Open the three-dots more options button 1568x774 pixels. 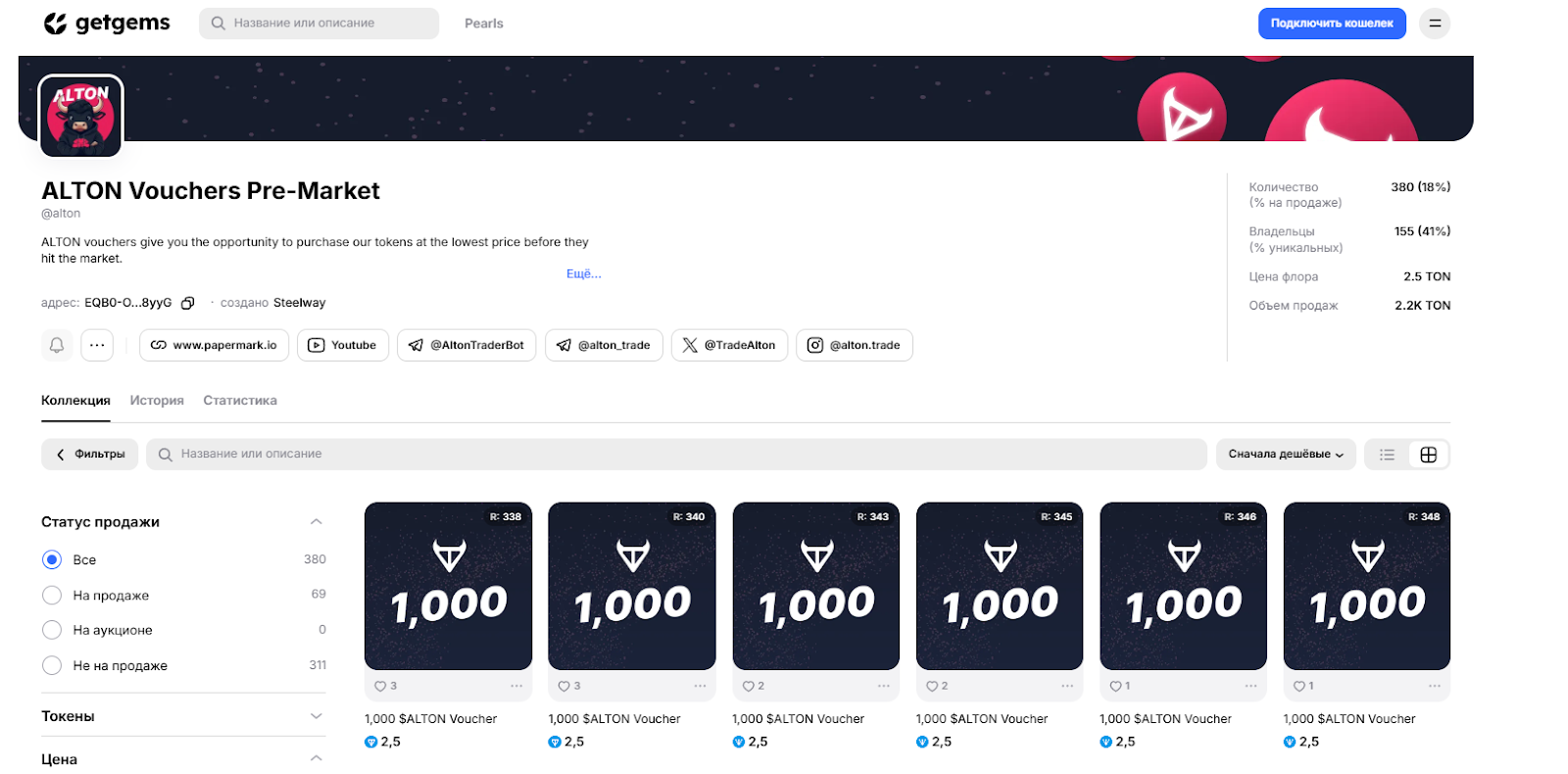tap(97, 345)
